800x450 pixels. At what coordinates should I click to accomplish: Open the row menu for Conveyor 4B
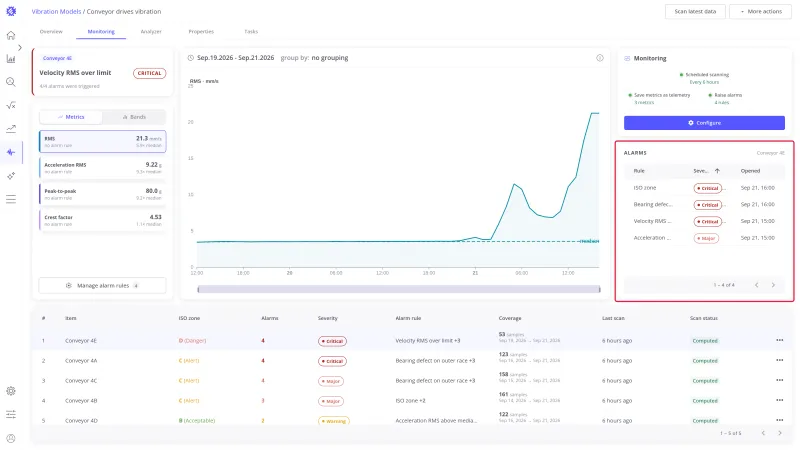pyautogui.click(x=780, y=401)
